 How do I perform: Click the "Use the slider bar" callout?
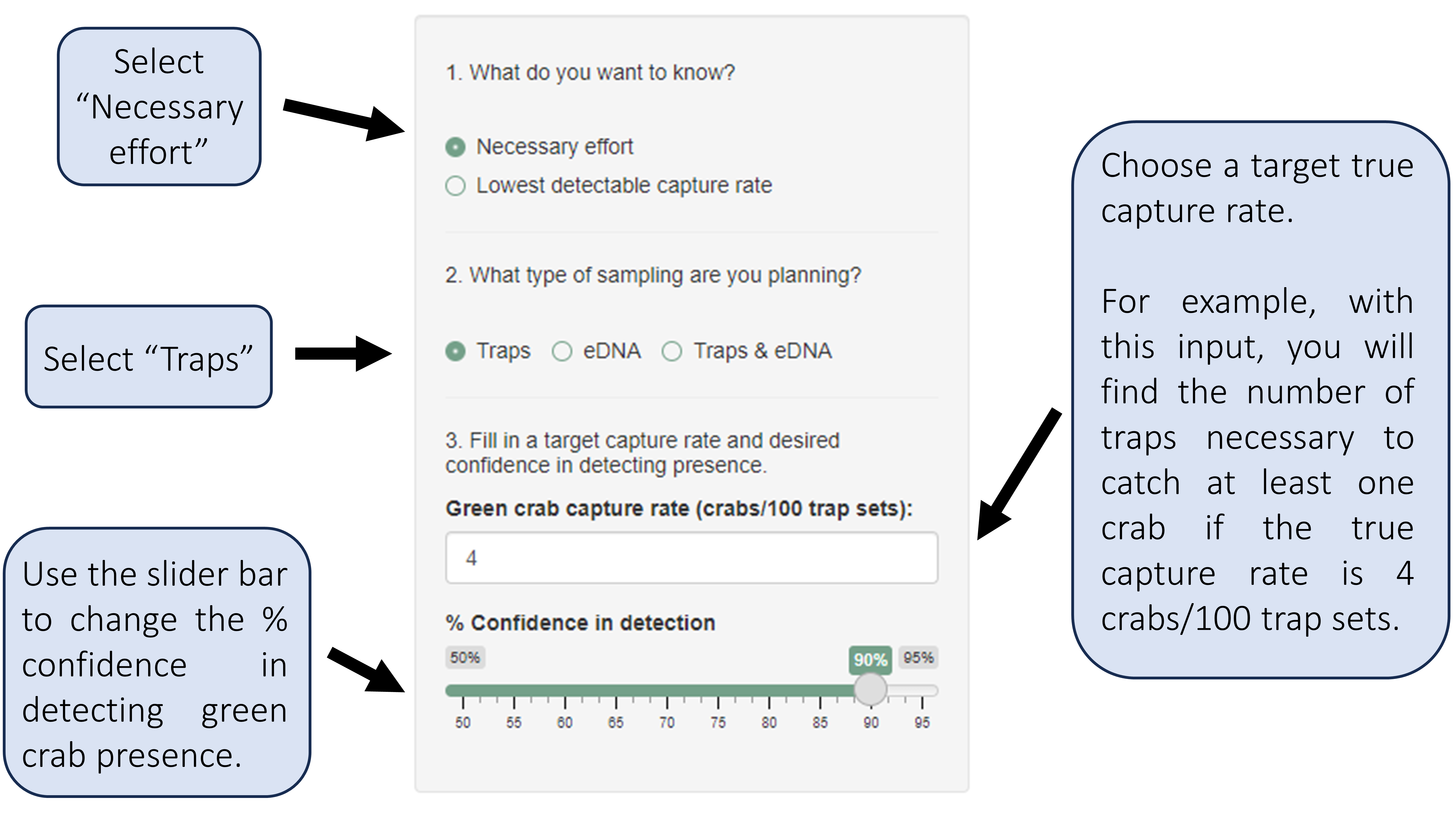156,663
